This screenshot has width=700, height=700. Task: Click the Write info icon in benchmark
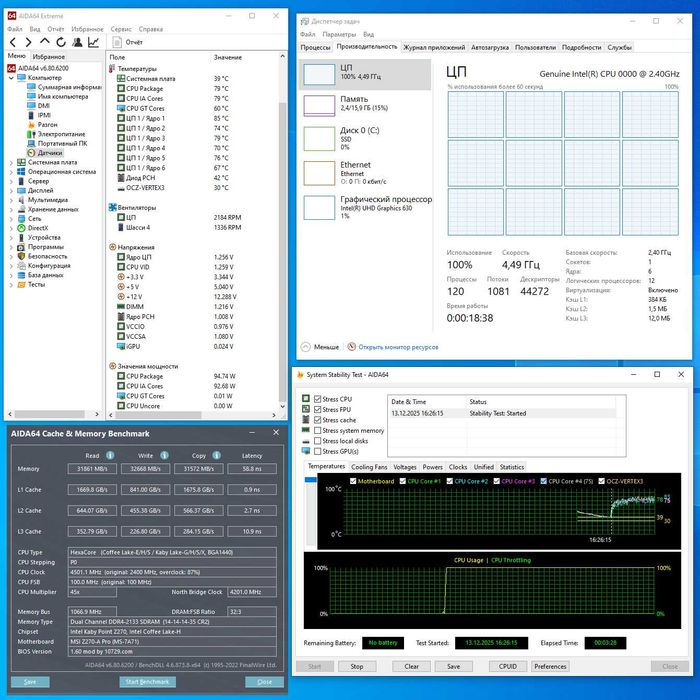tap(164, 455)
